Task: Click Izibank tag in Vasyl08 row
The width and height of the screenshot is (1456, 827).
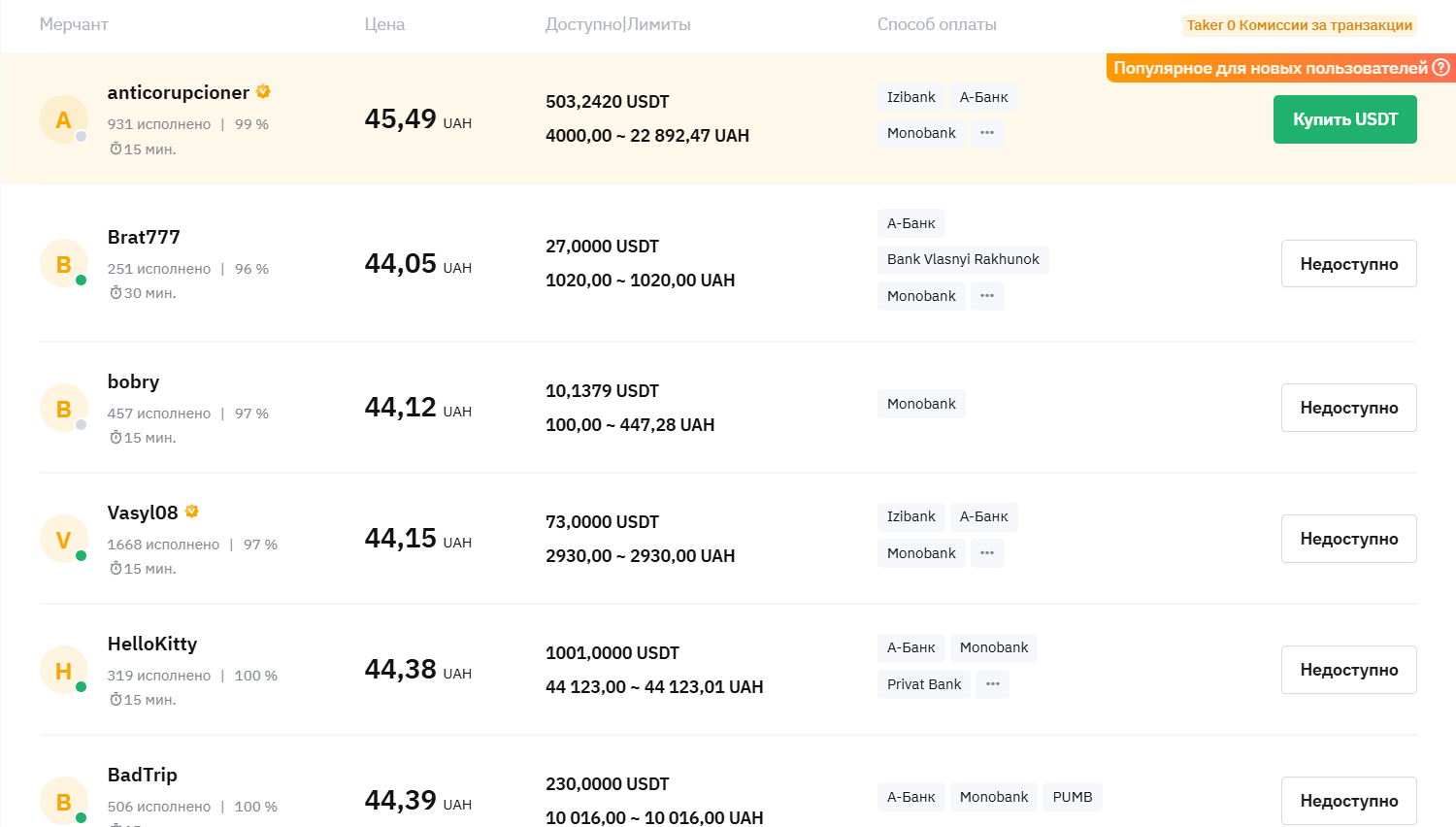Action: coord(911,516)
